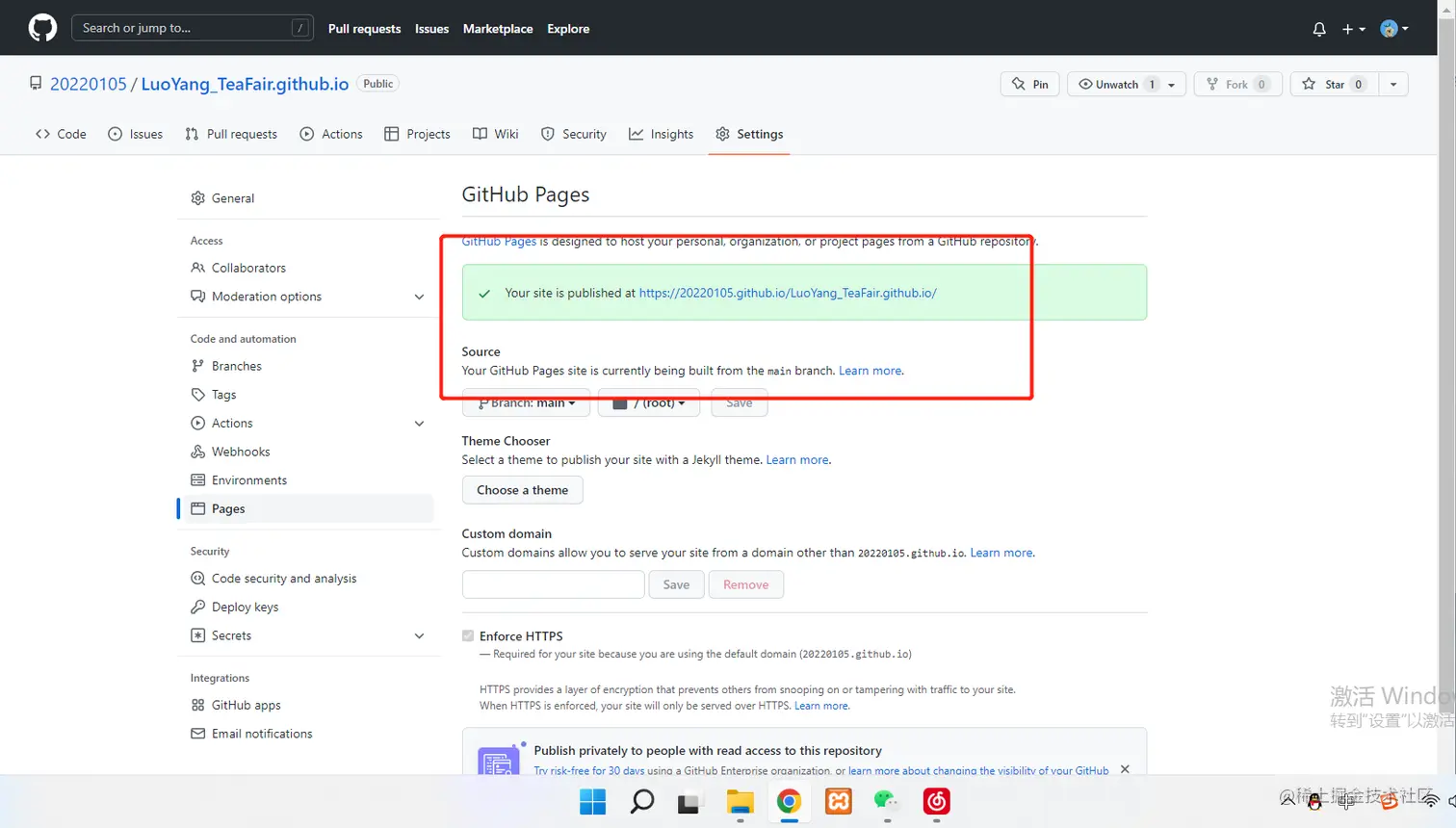1456x828 pixels.
Task: Open the notifications bell
Action: tap(1319, 29)
